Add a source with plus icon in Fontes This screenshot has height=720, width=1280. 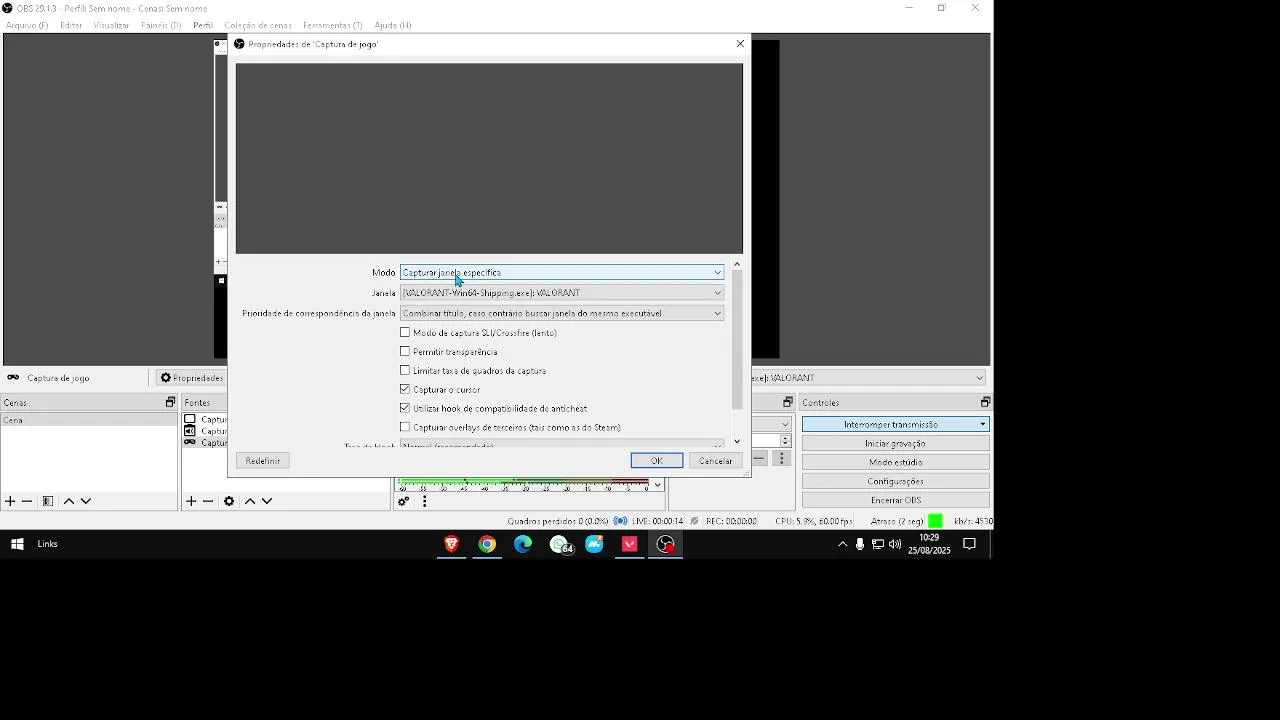coord(191,501)
